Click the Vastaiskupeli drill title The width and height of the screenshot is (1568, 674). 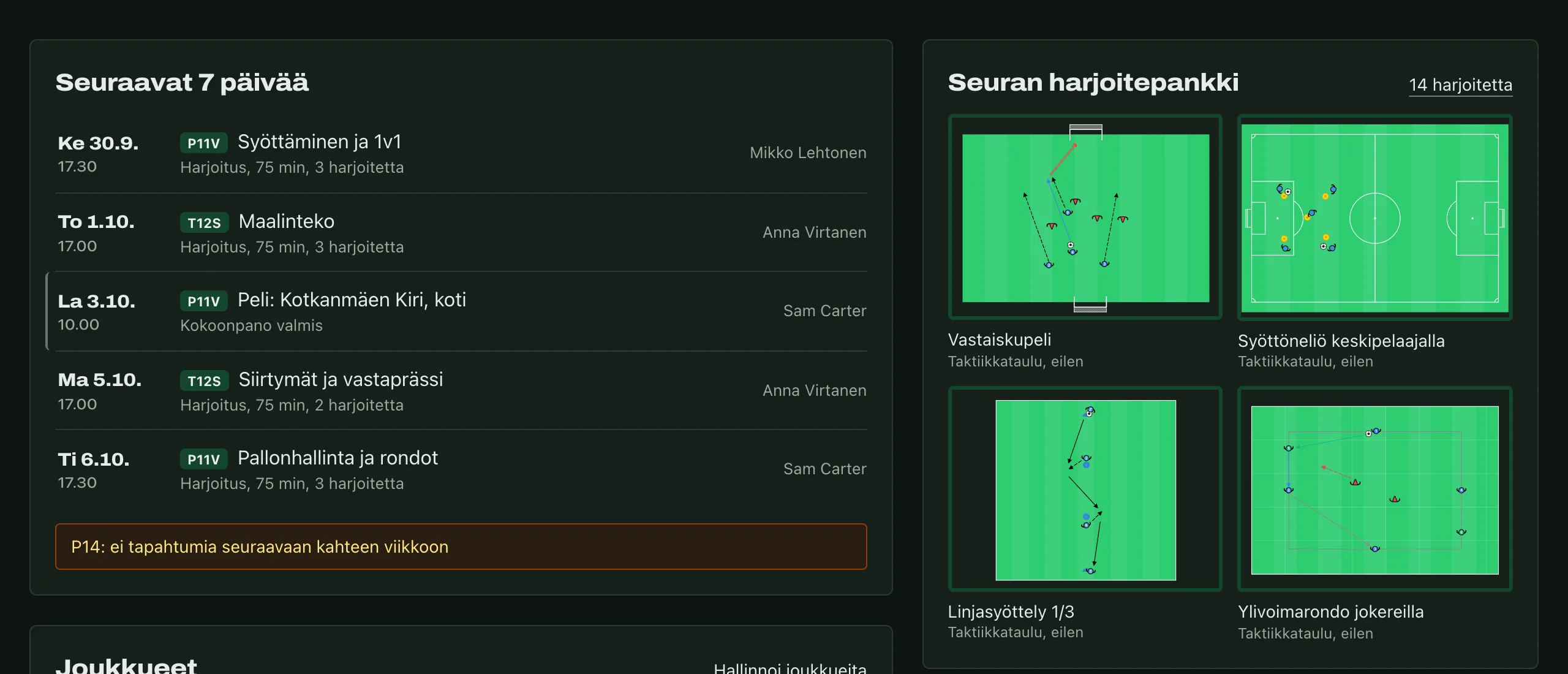coord(999,339)
